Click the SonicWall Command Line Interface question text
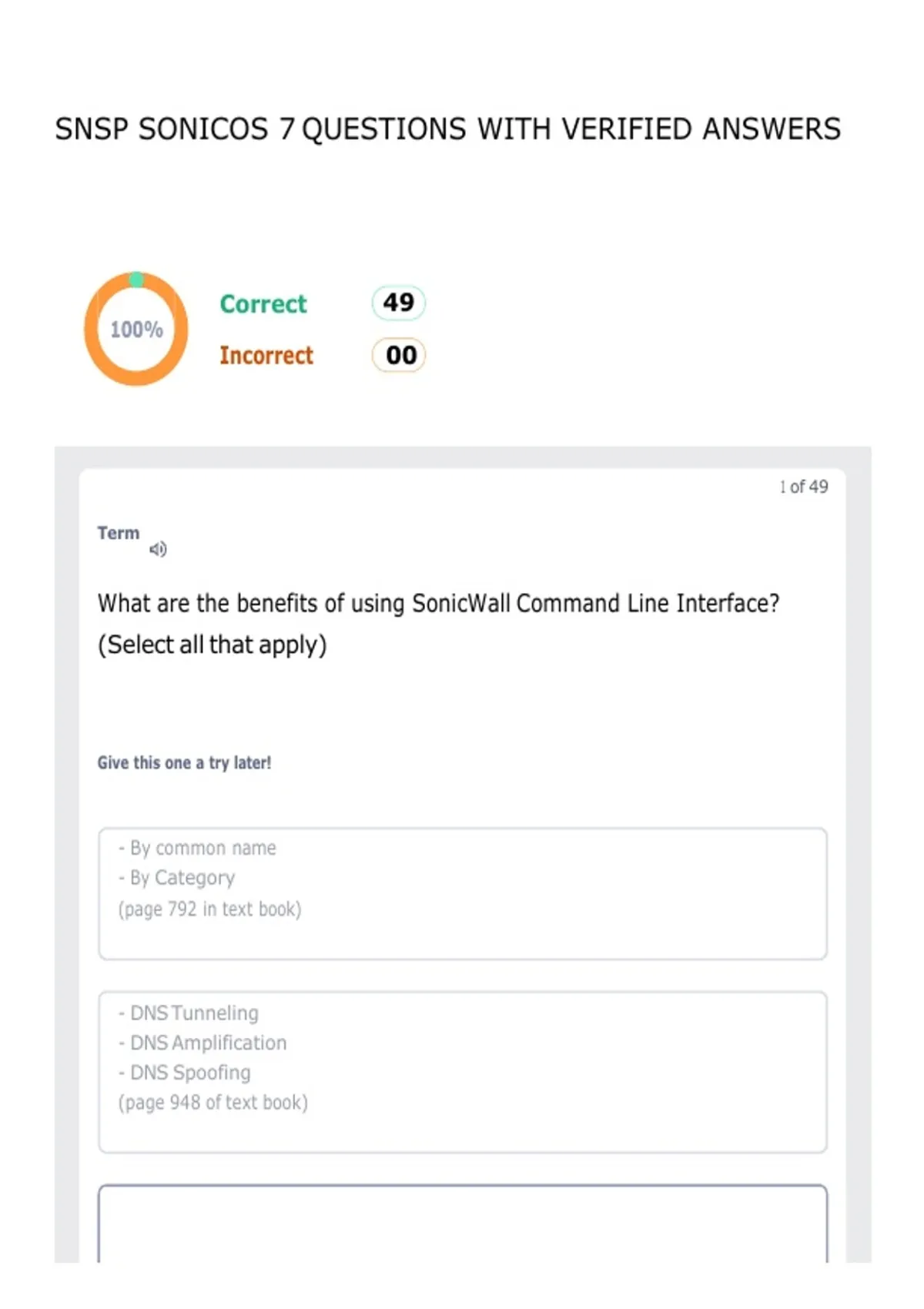 pyautogui.click(x=438, y=603)
